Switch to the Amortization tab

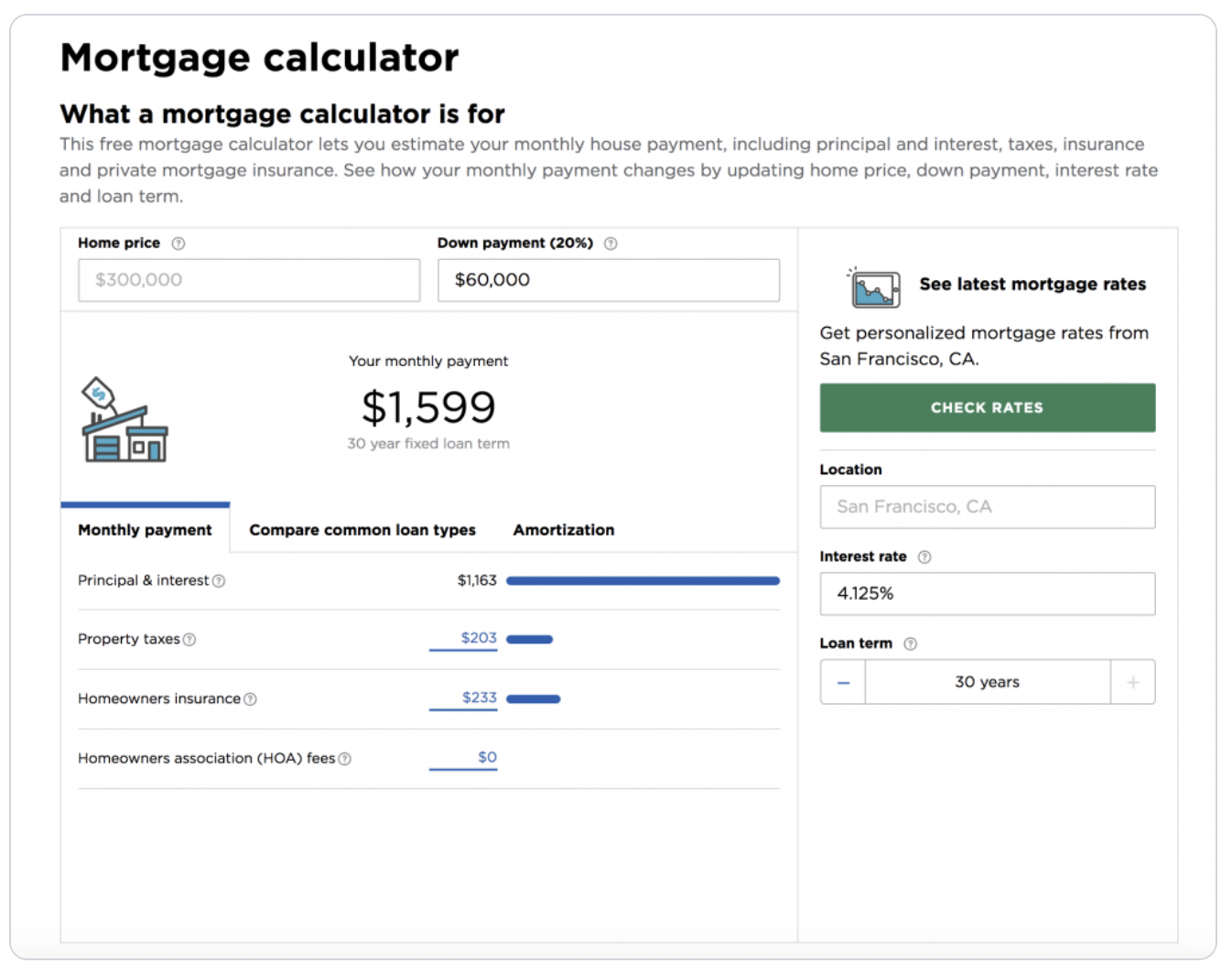point(564,530)
